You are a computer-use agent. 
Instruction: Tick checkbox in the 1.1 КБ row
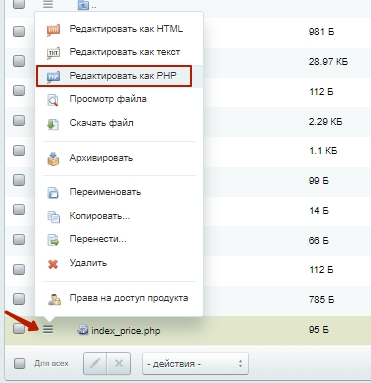(19, 150)
